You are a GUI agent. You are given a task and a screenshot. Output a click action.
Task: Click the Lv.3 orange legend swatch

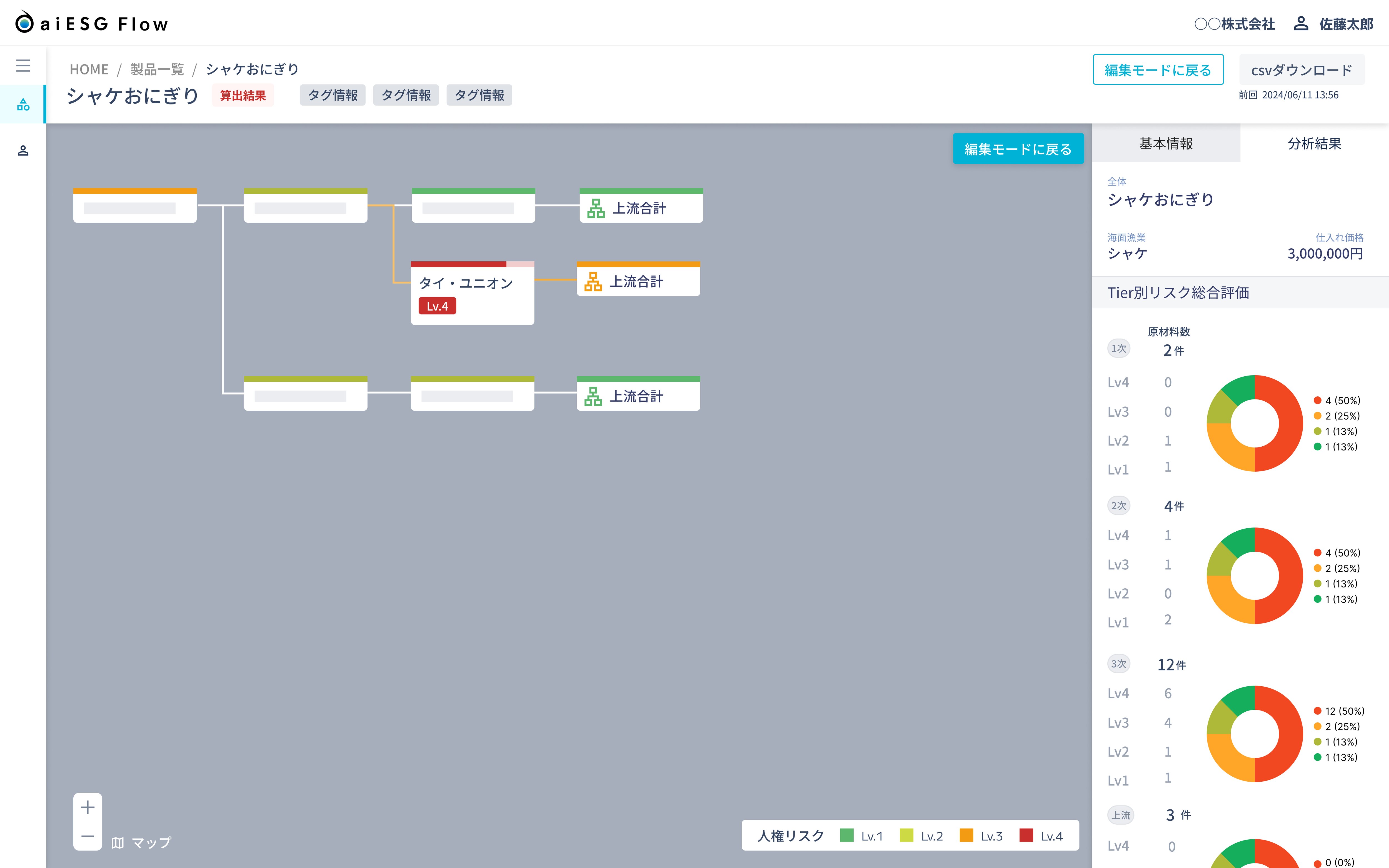tap(966, 835)
